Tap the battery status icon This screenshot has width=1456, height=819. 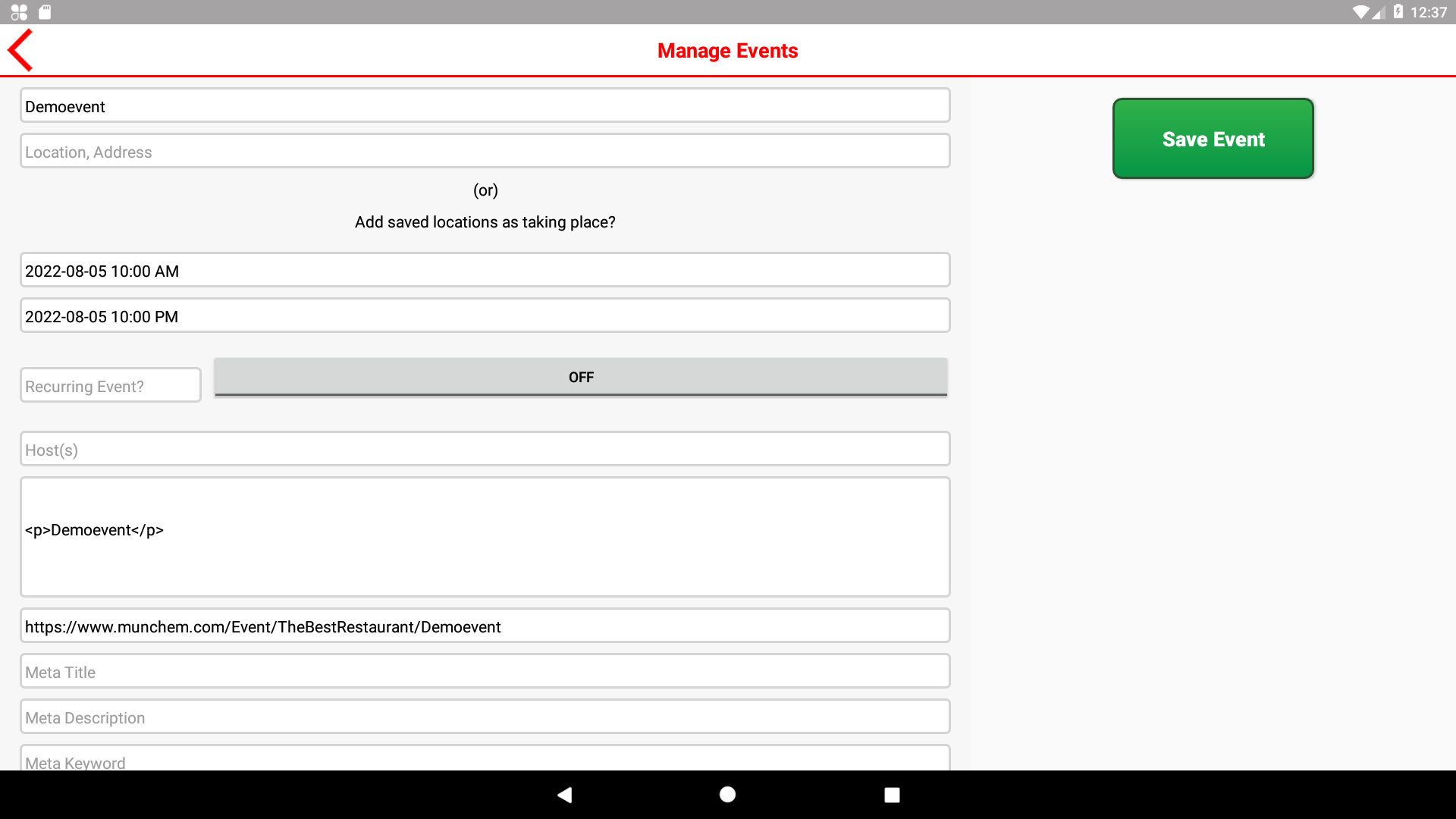[1398, 12]
